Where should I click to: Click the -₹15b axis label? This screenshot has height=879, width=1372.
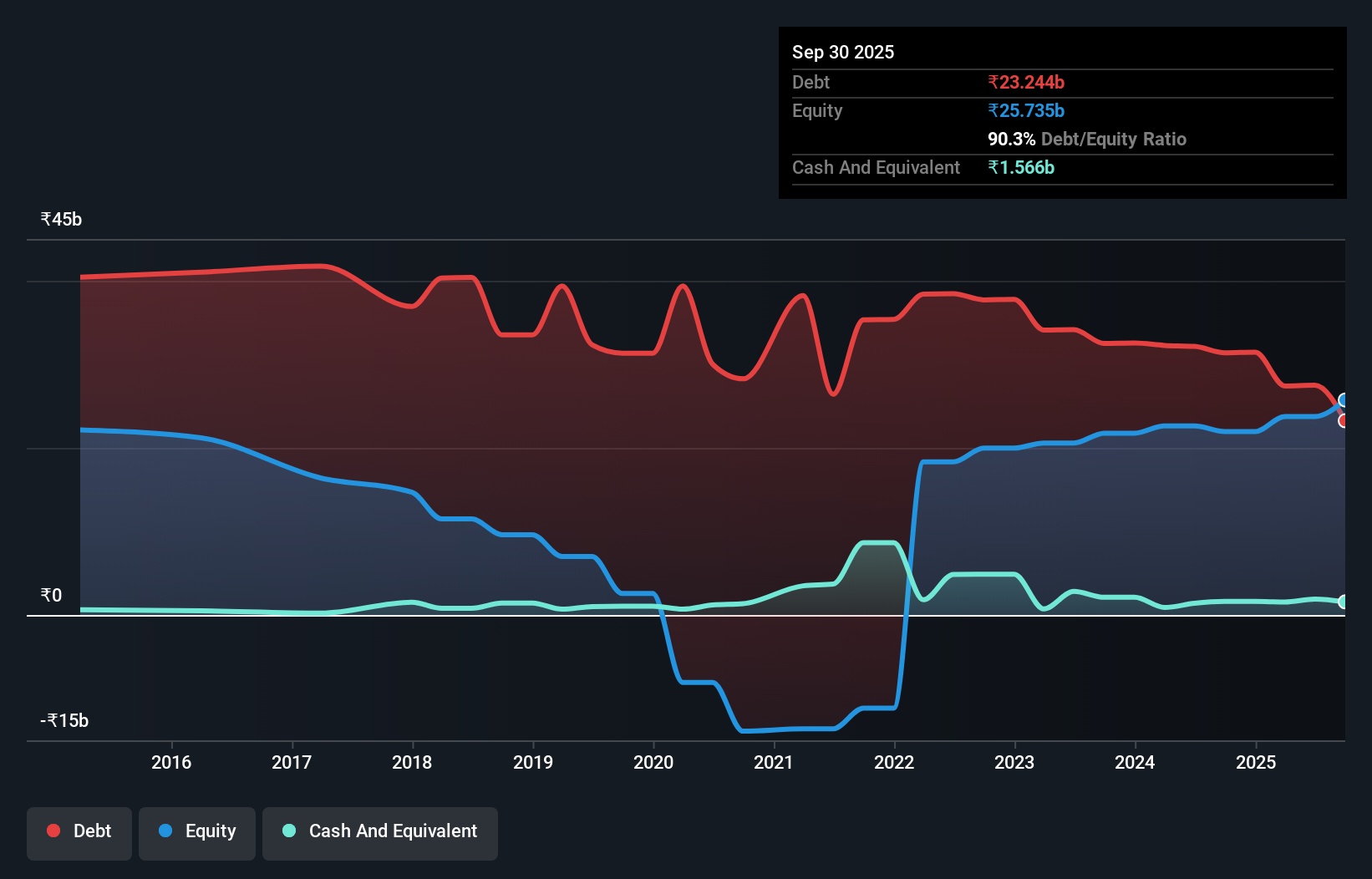[x=63, y=719]
